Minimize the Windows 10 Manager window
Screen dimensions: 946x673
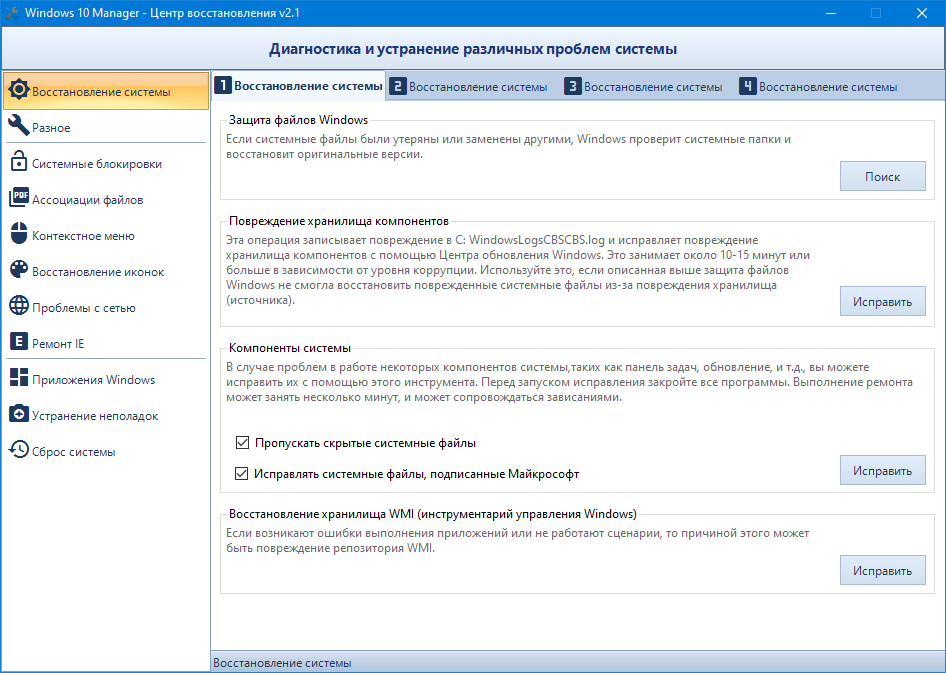[x=831, y=13]
